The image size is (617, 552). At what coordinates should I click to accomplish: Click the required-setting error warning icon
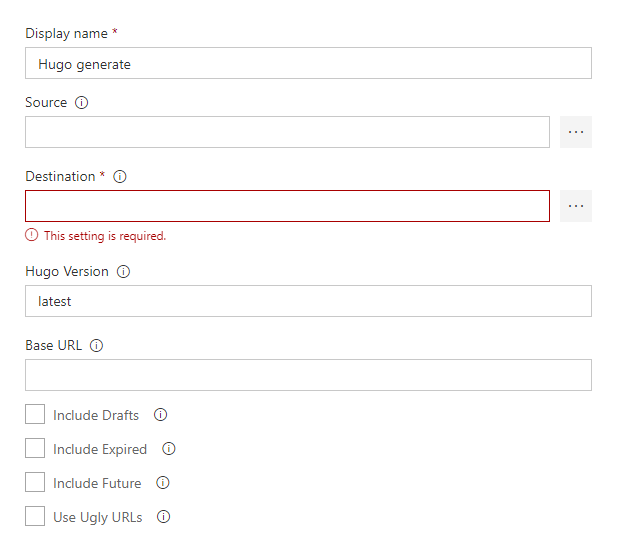pos(31,235)
